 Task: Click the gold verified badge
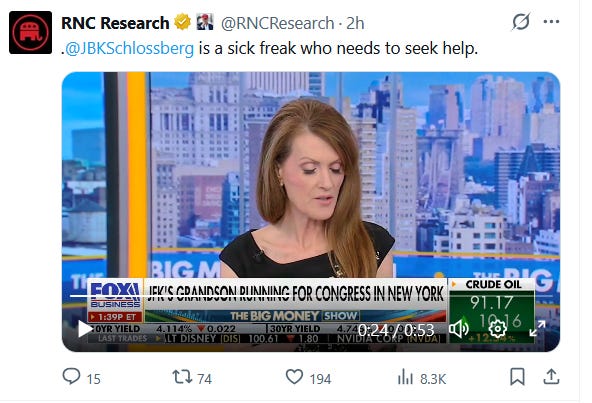click(182, 22)
